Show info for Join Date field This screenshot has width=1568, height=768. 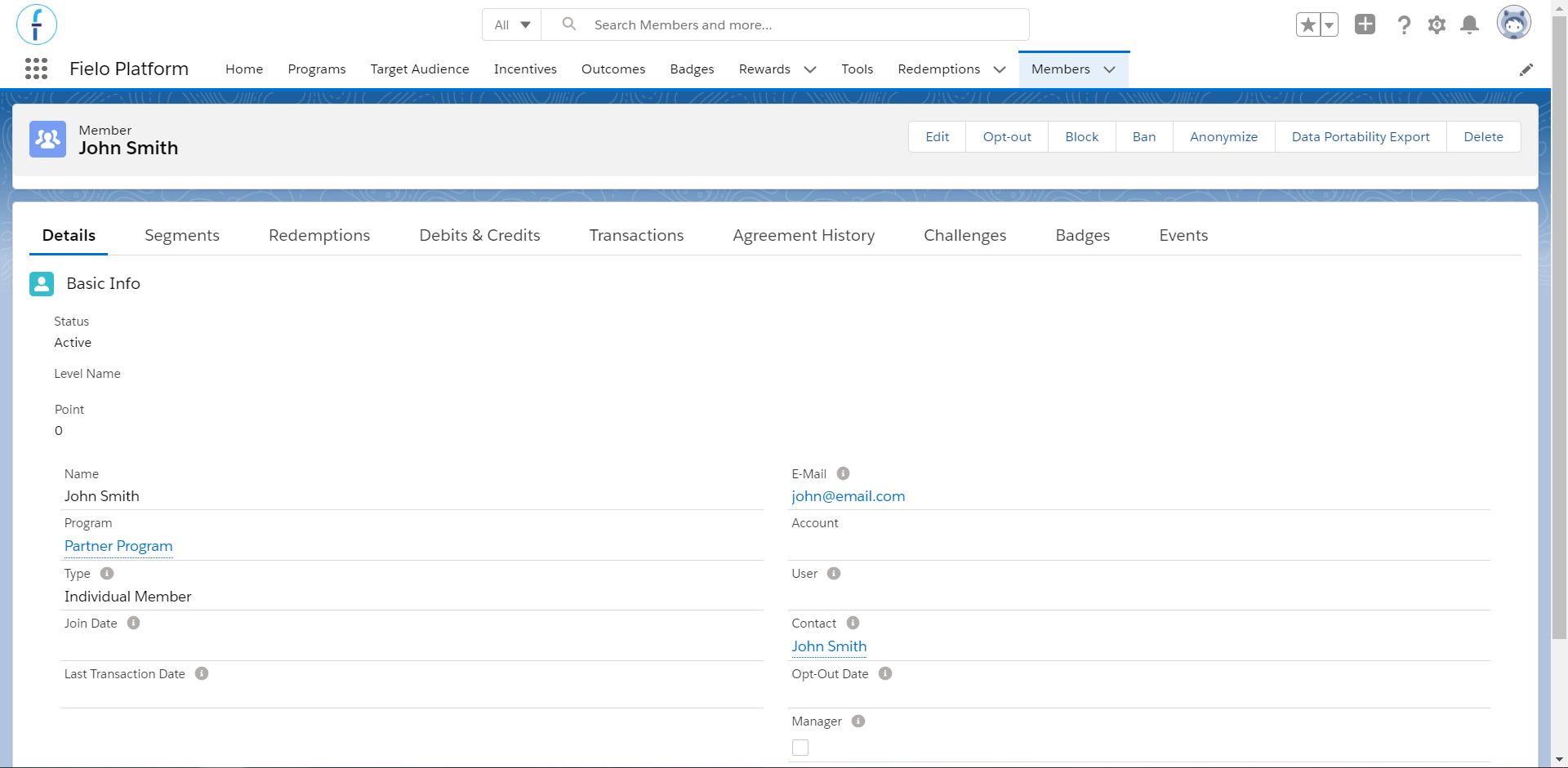tap(134, 623)
